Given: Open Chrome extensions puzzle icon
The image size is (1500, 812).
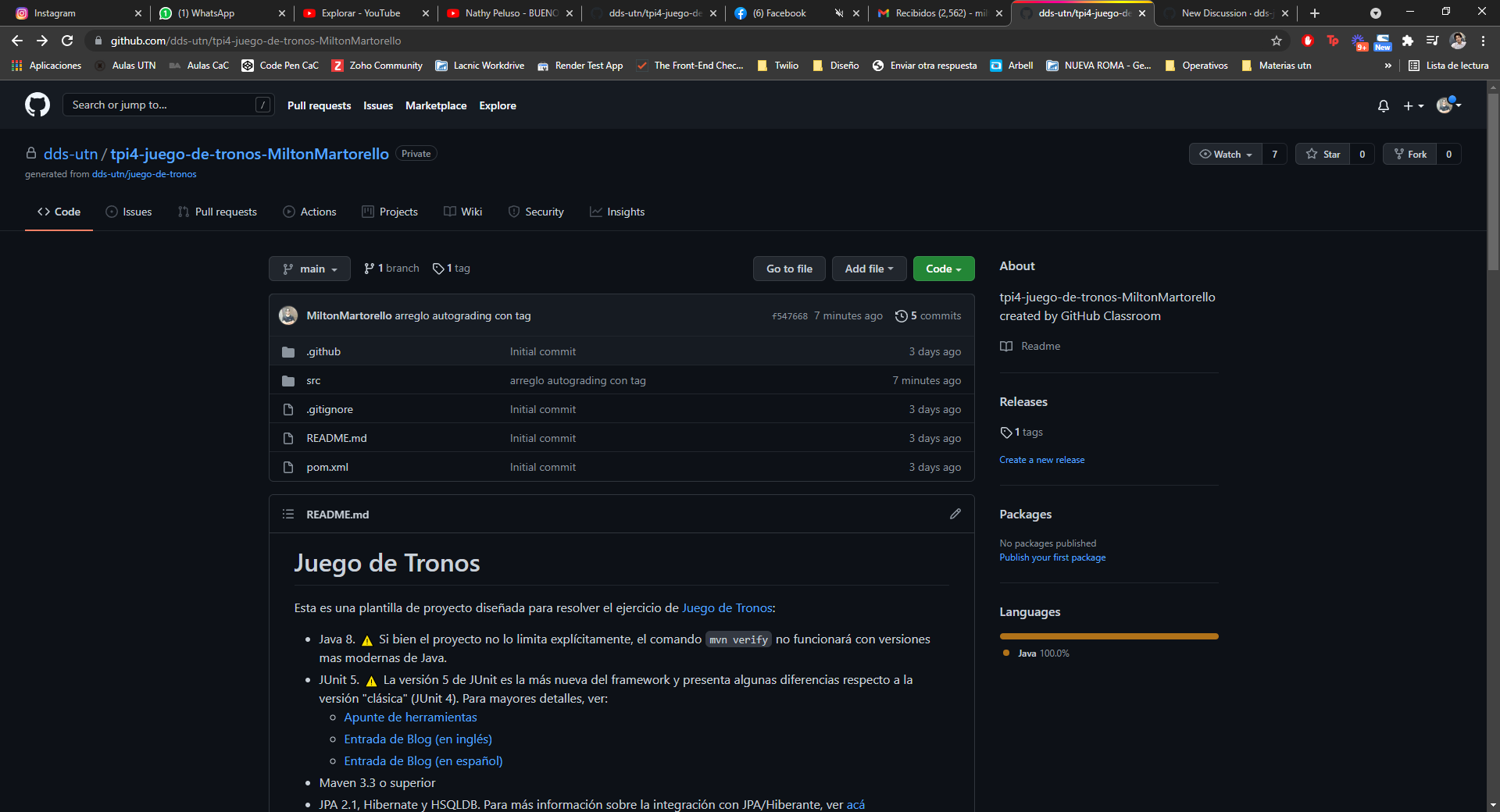Looking at the screenshot, I should 1408,41.
